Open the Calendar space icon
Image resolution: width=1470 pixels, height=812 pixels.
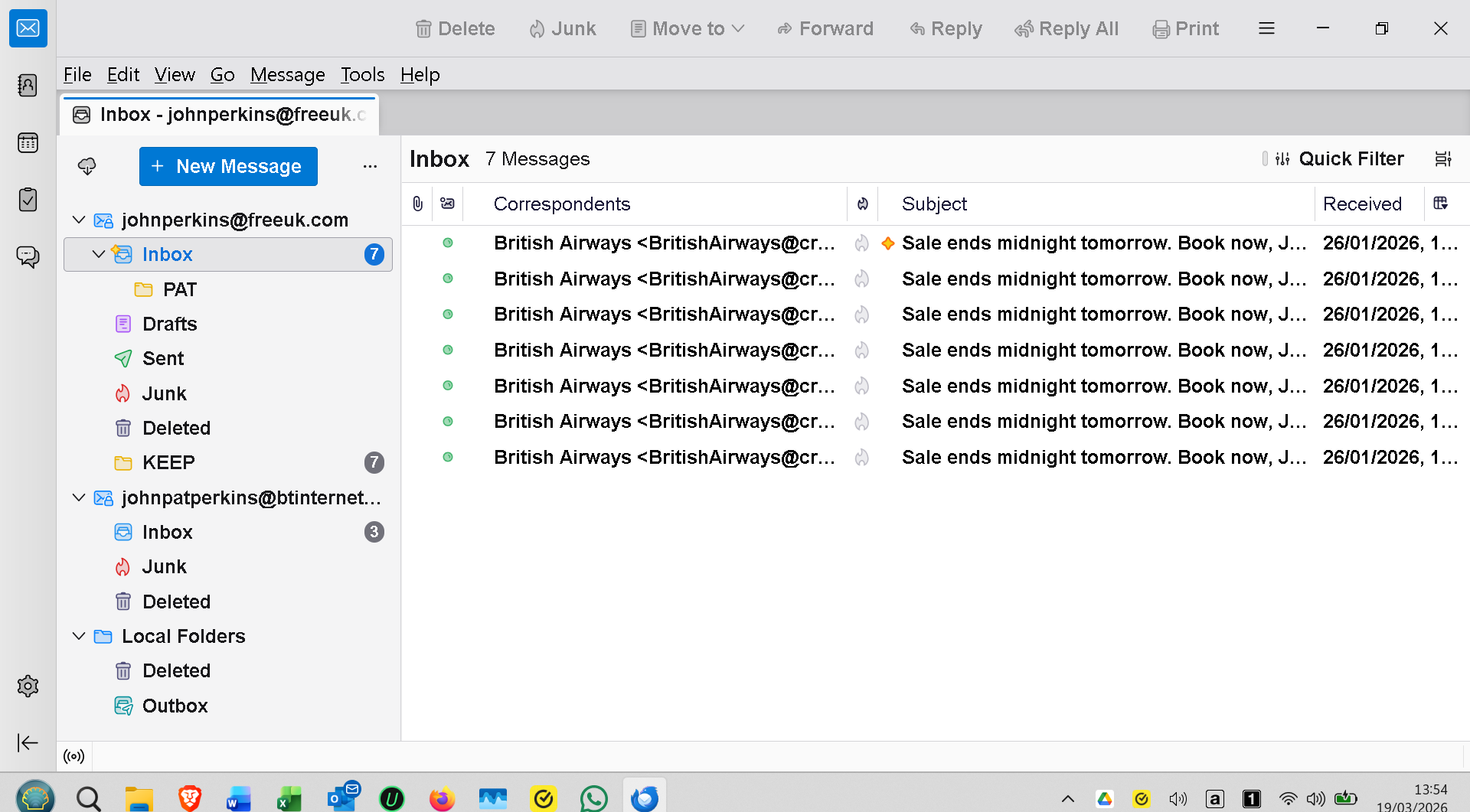28,142
